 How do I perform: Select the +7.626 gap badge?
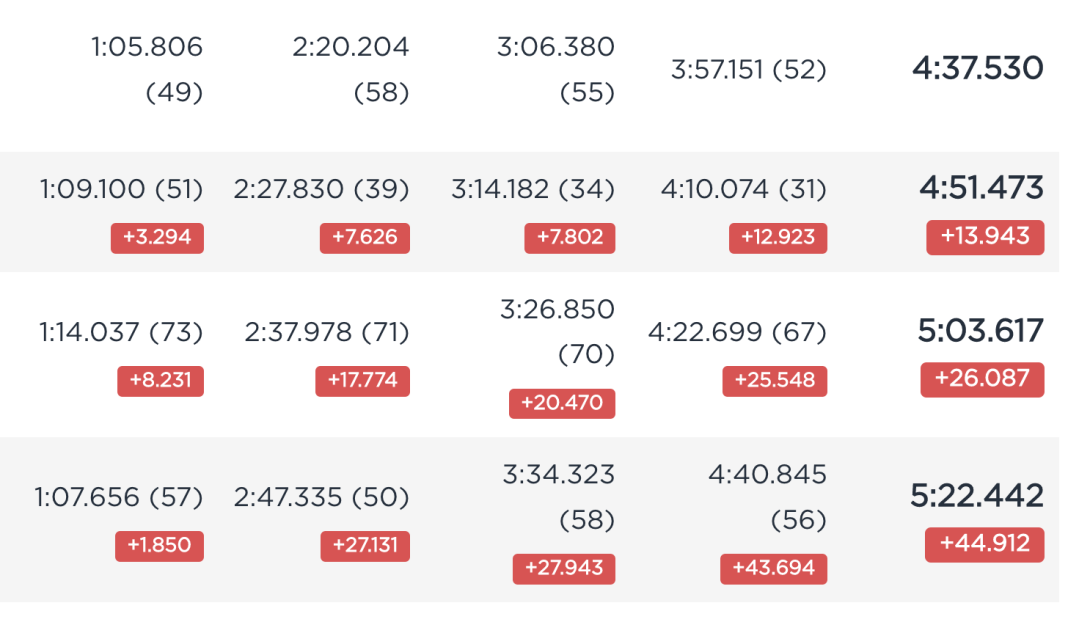(x=365, y=238)
